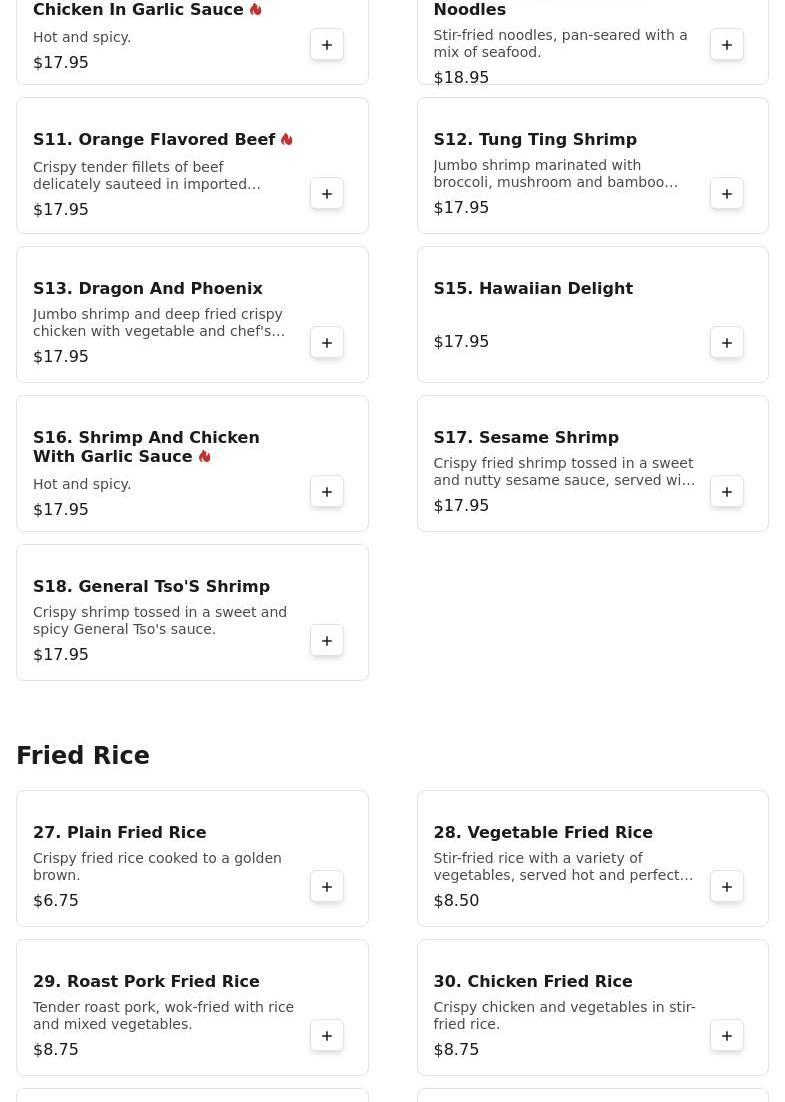785x1102 pixels.
Task: Click plus for 29 Roast Pork Fried Rice
Action: [x=327, y=1035]
